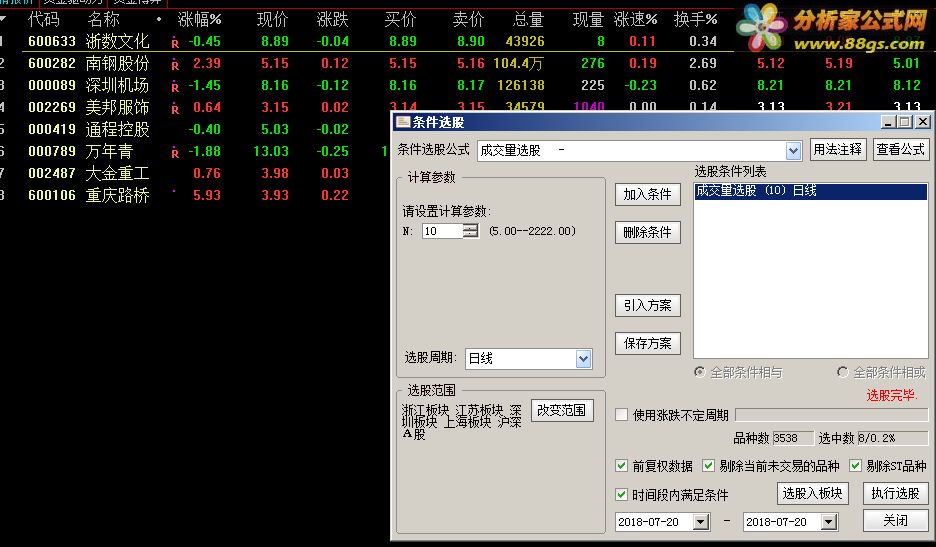Click the 加入条件 button
The image size is (936, 547).
click(648, 194)
